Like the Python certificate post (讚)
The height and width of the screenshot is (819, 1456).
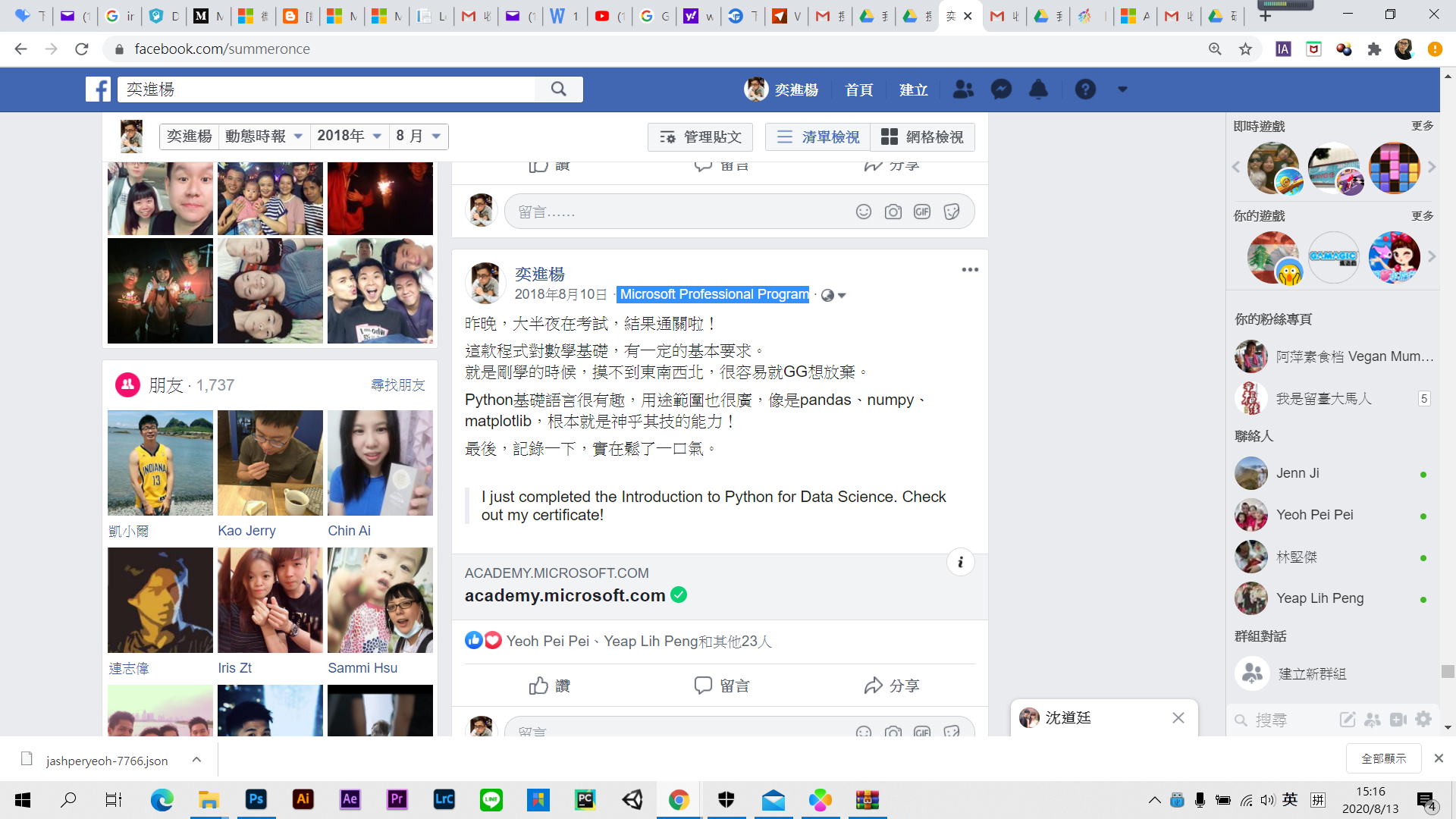(x=550, y=686)
